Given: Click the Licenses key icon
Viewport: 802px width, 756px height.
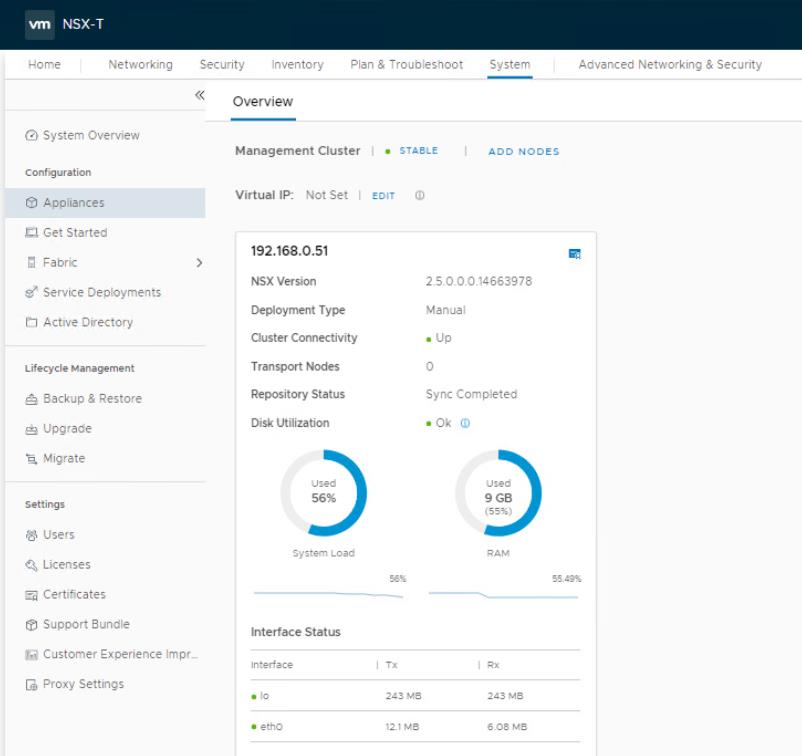Looking at the screenshot, I should 31,565.
